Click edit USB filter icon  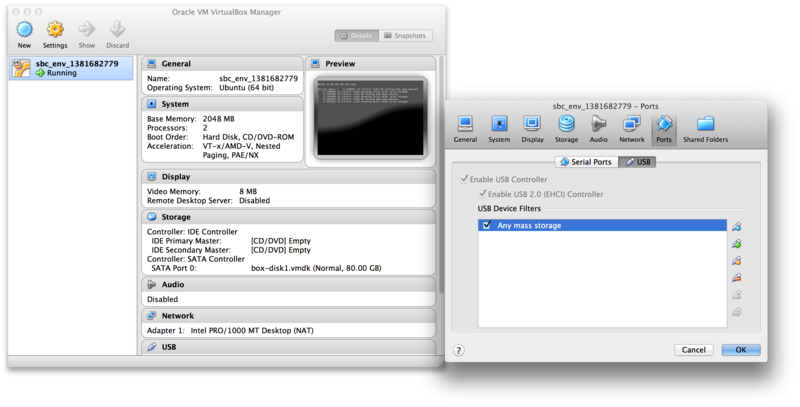736,261
